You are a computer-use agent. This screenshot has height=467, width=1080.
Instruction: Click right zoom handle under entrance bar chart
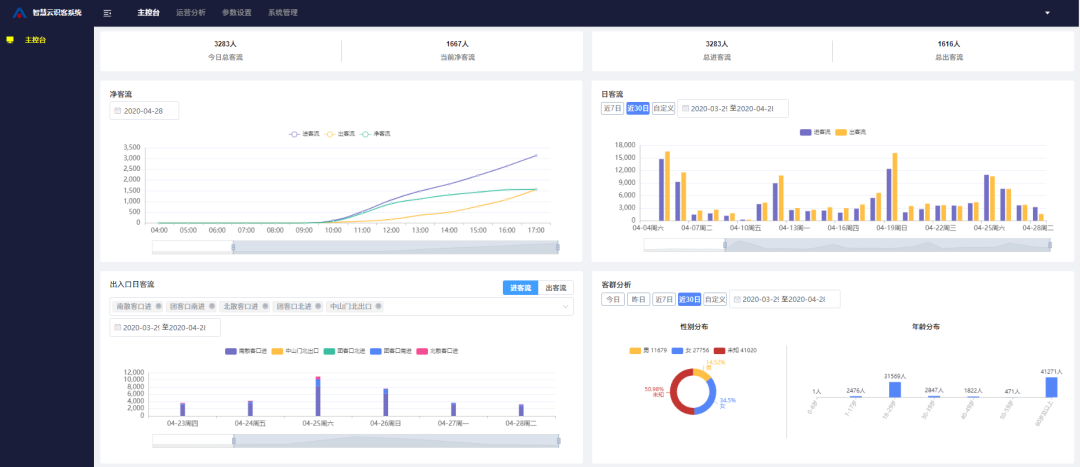click(x=558, y=441)
